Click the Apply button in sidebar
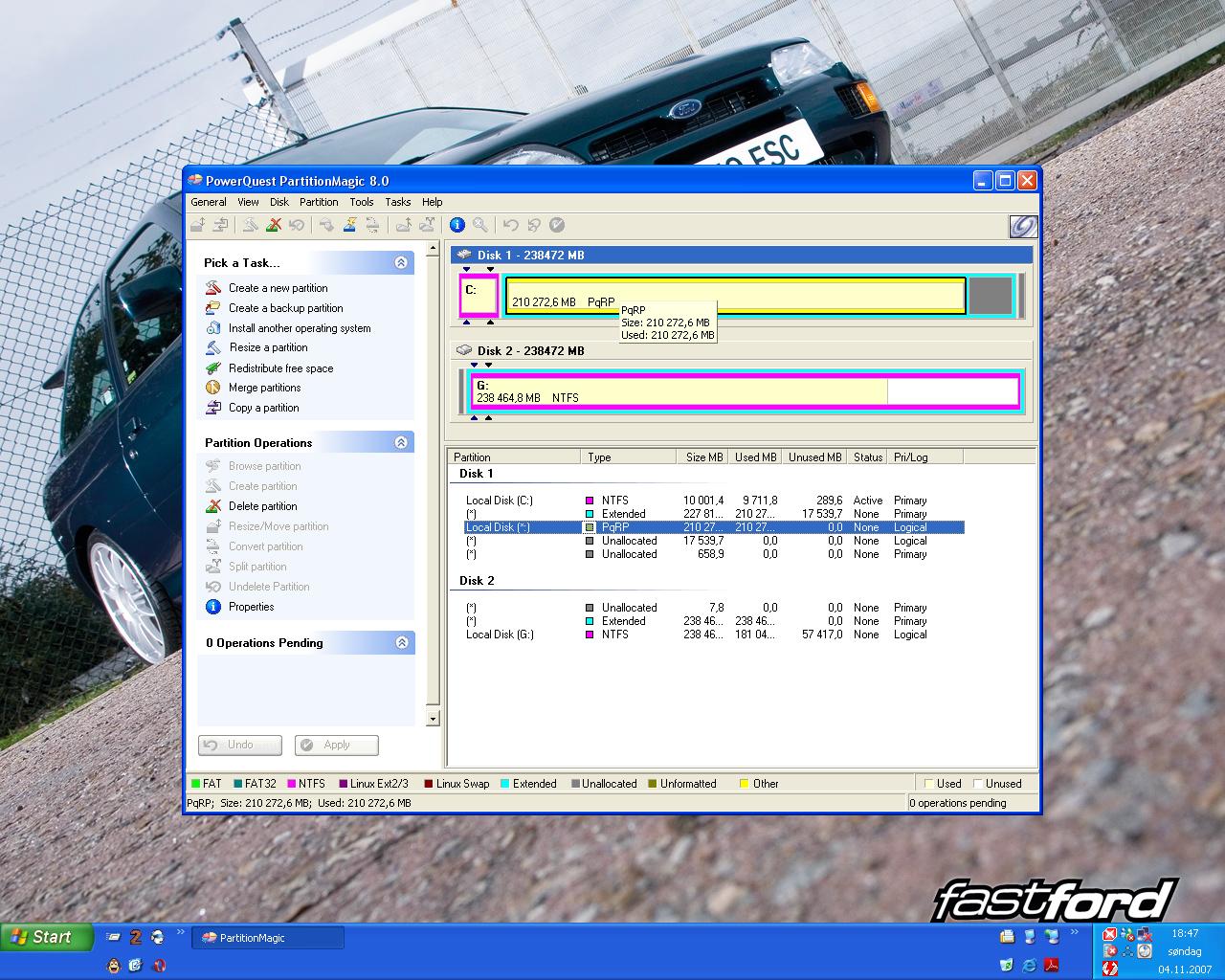 pyautogui.click(x=337, y=745)
